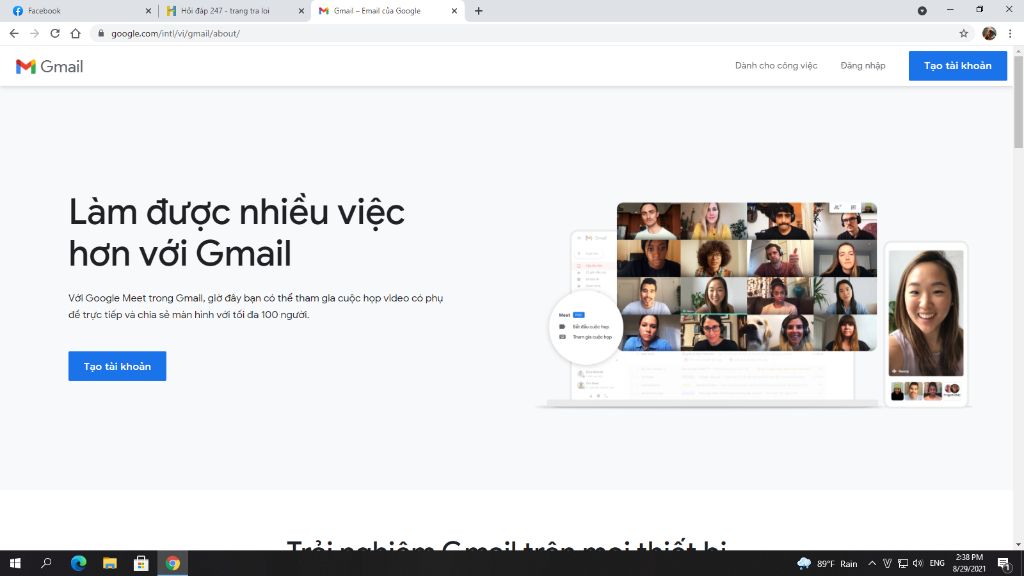Switch to Hỏi đáp 247 tab

233,10
